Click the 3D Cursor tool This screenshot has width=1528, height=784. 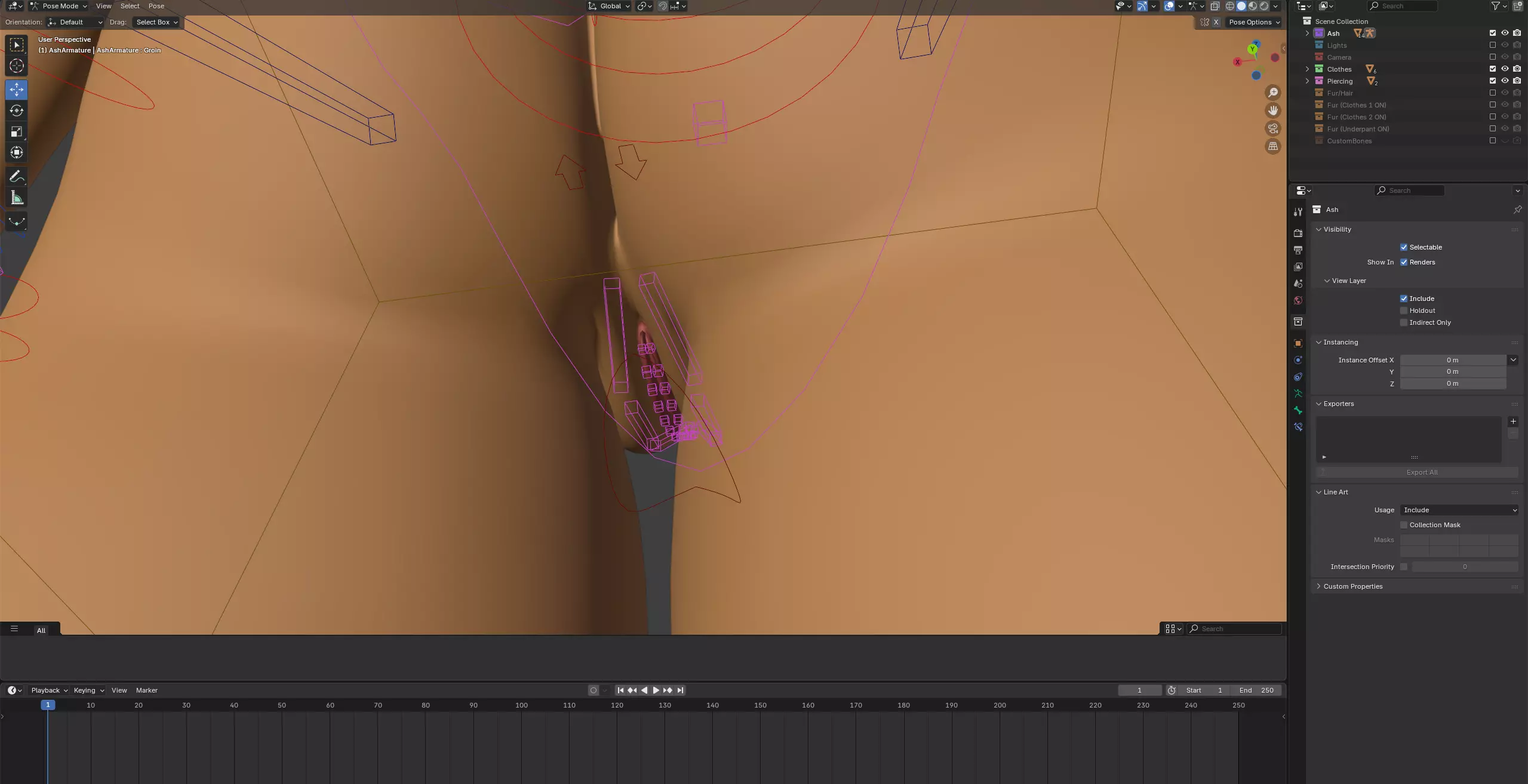click(x=17, y=66)
